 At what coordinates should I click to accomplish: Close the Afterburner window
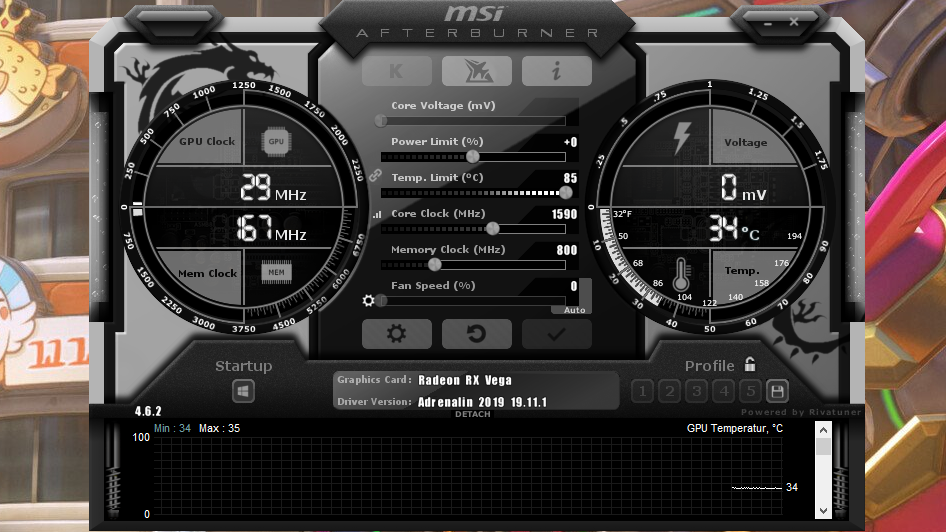[x=794, y=22]
